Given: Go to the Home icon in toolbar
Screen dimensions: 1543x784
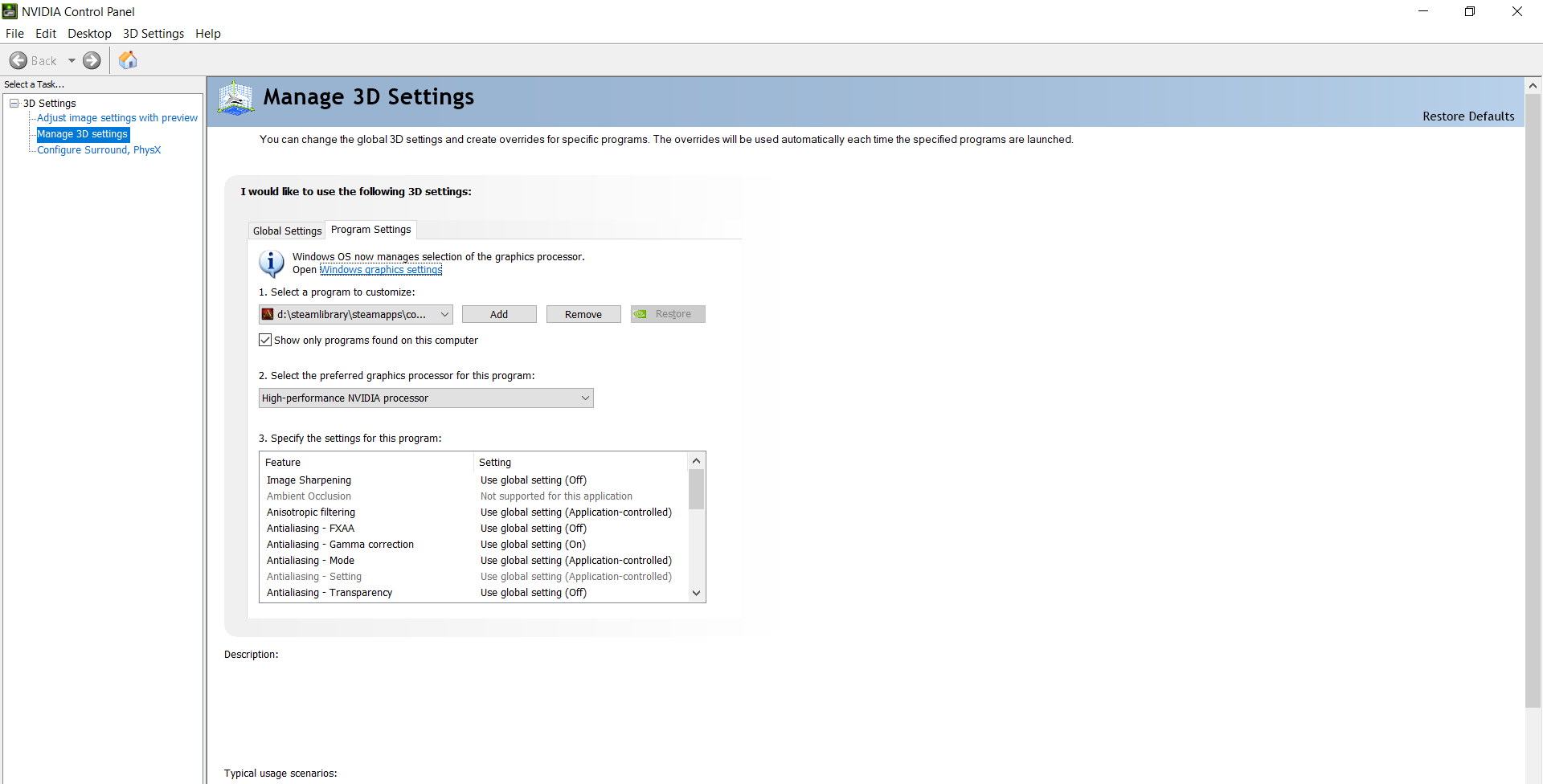Looking at the screenshot, I should [128, 60].
